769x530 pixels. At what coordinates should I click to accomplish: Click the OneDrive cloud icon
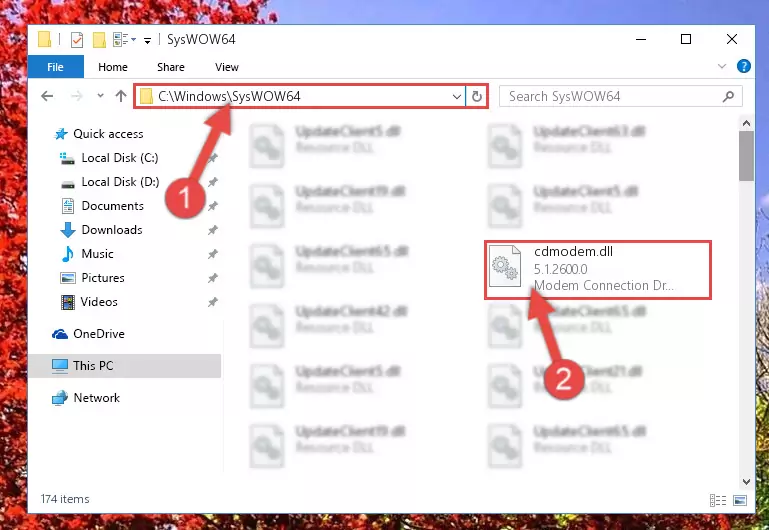pyautogui.click(x=60, y=334)
